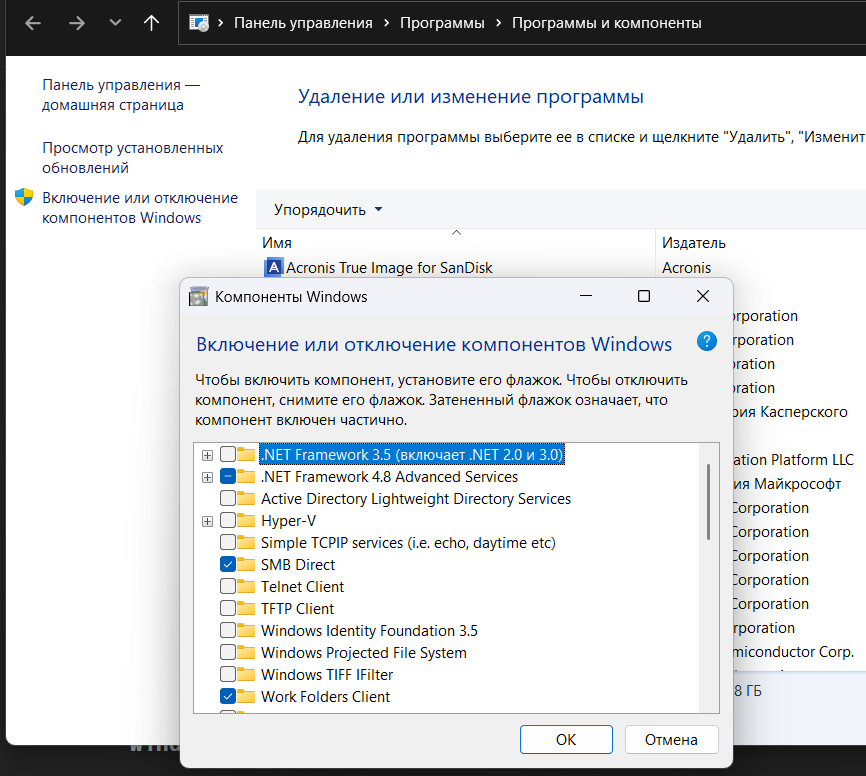Open Просмотр установленных обновлений link
Viewport: 866px width, 776px height.
[x=132, y=158]
